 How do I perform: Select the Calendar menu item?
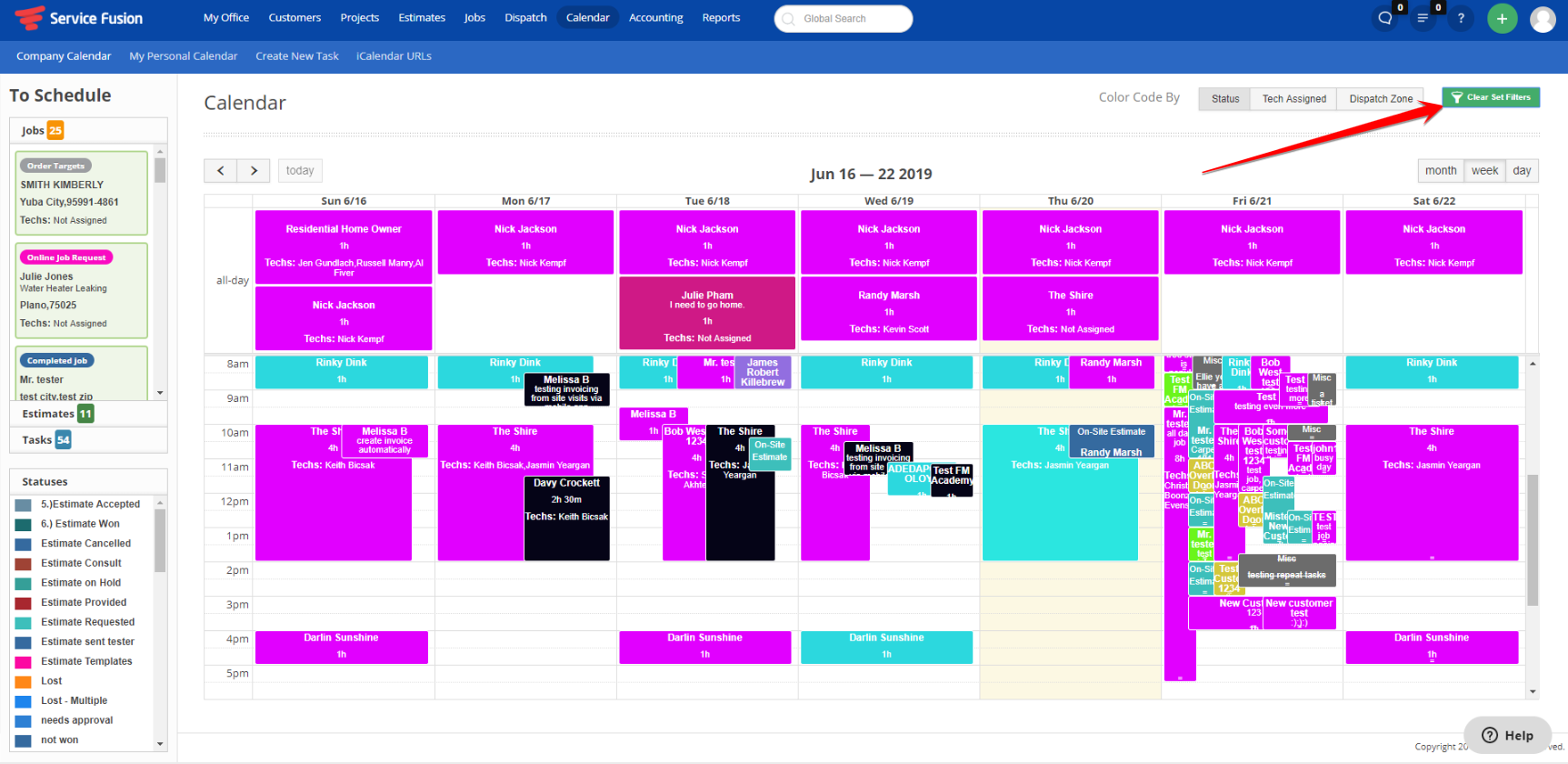tap(587, 17)
